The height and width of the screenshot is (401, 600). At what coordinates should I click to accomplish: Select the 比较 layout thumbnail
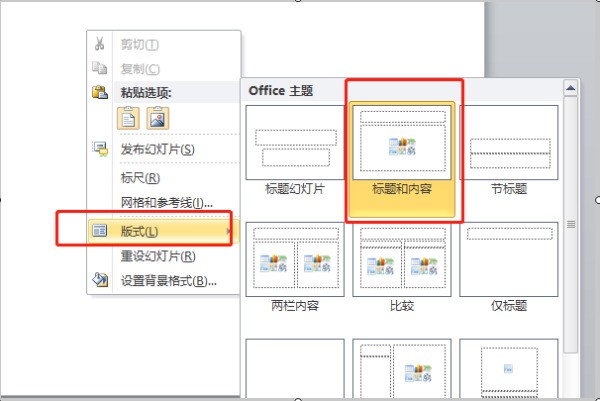coord(402,259)
